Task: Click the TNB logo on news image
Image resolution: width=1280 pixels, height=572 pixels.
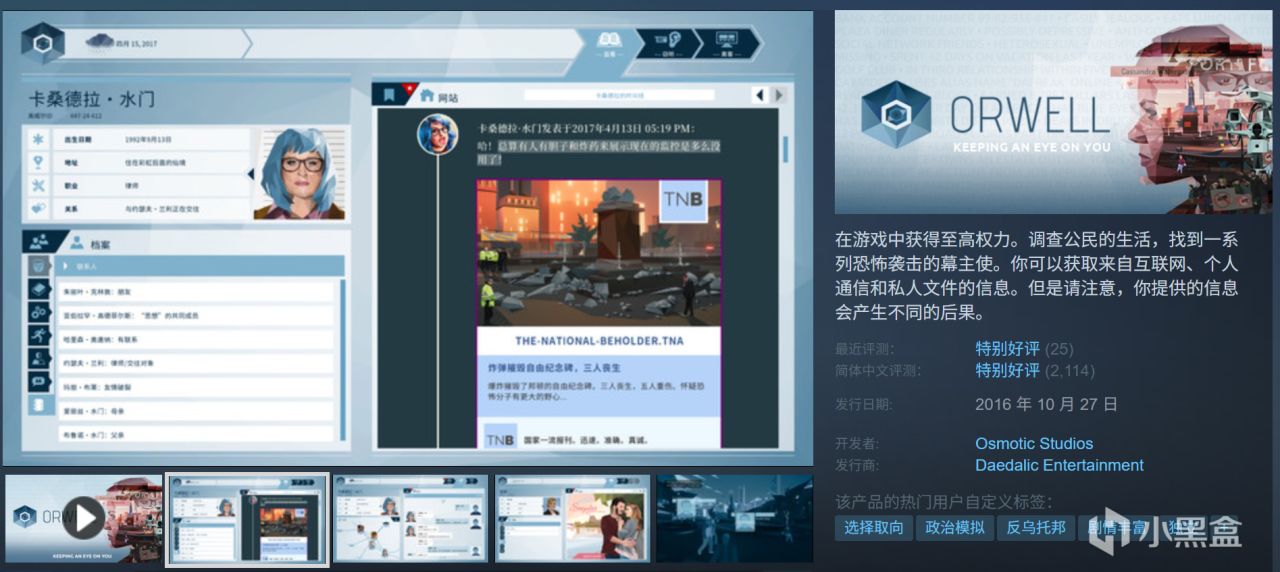Action: pyautogui.click(x=683, y=202)
